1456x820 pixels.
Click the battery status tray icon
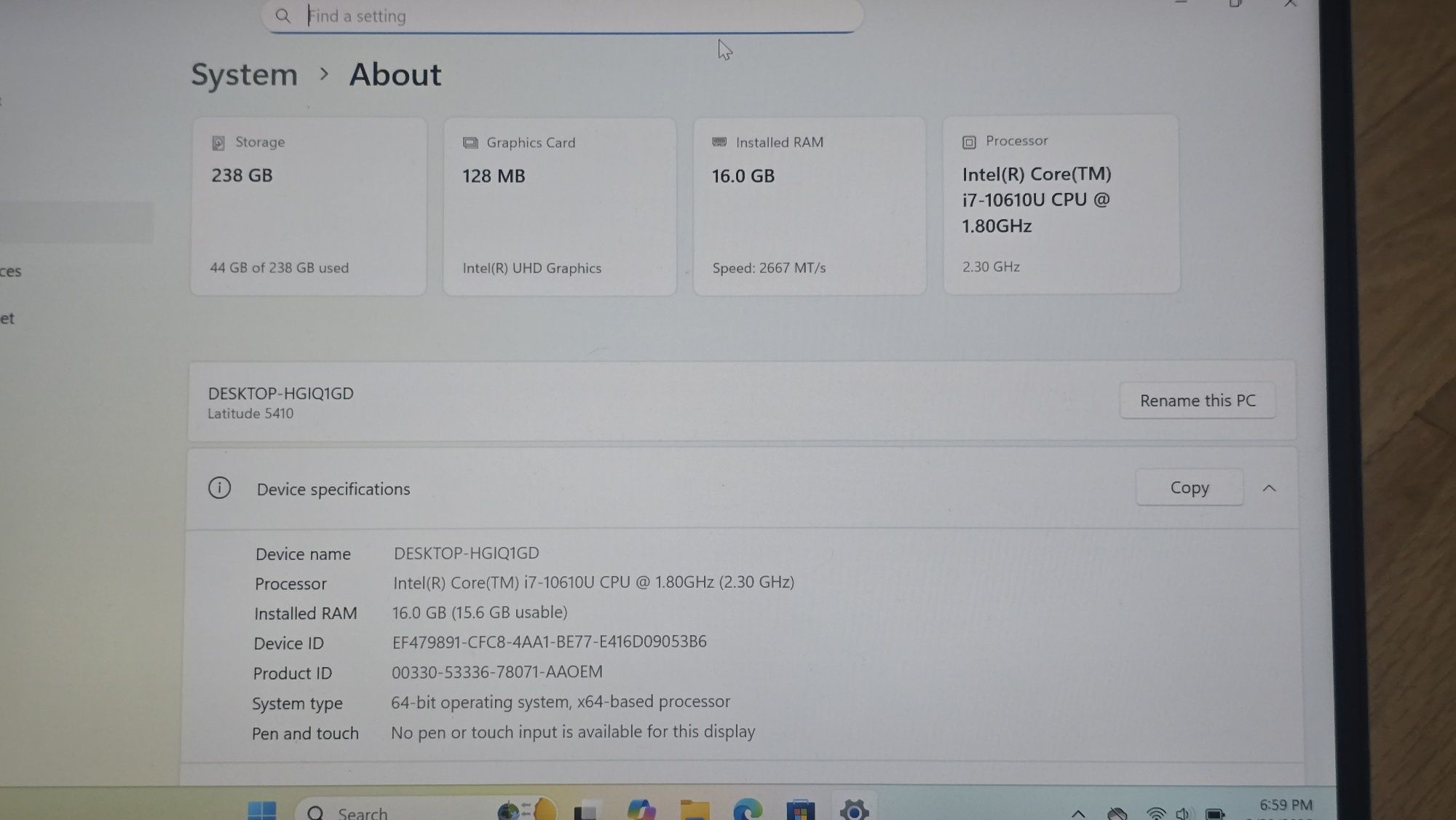point(1214,813)
